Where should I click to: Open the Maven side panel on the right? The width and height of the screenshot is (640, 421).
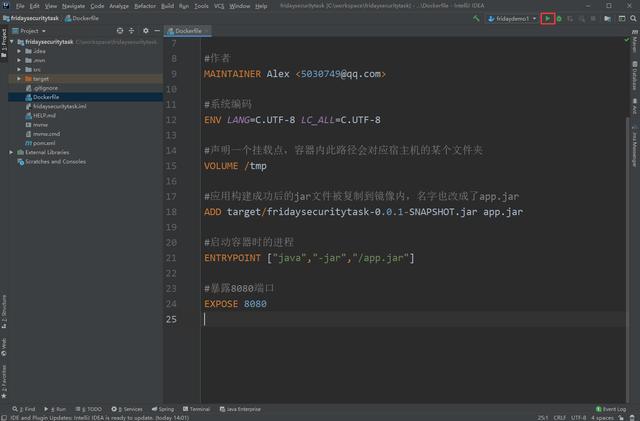coord(635,42)
